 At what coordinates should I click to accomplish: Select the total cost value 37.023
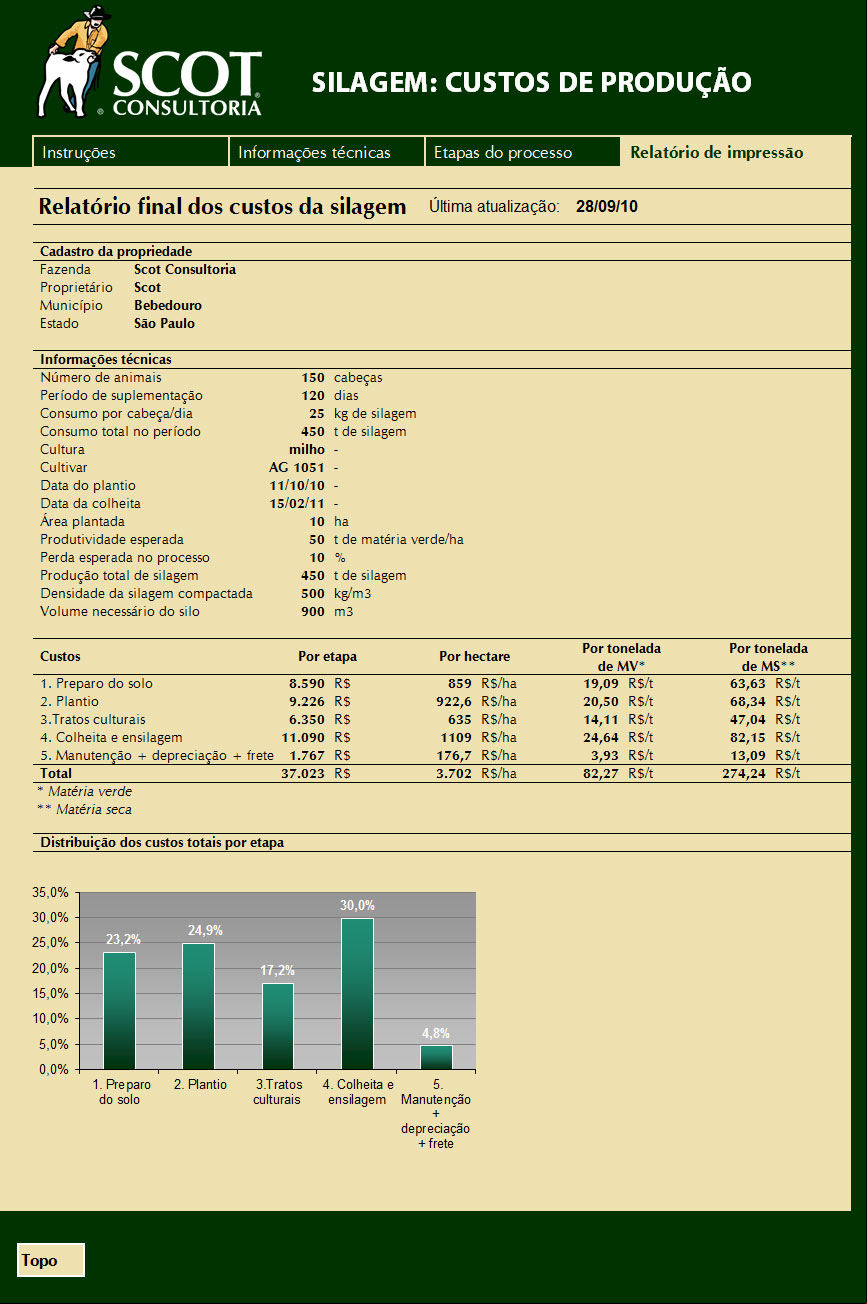coord(304,774)
